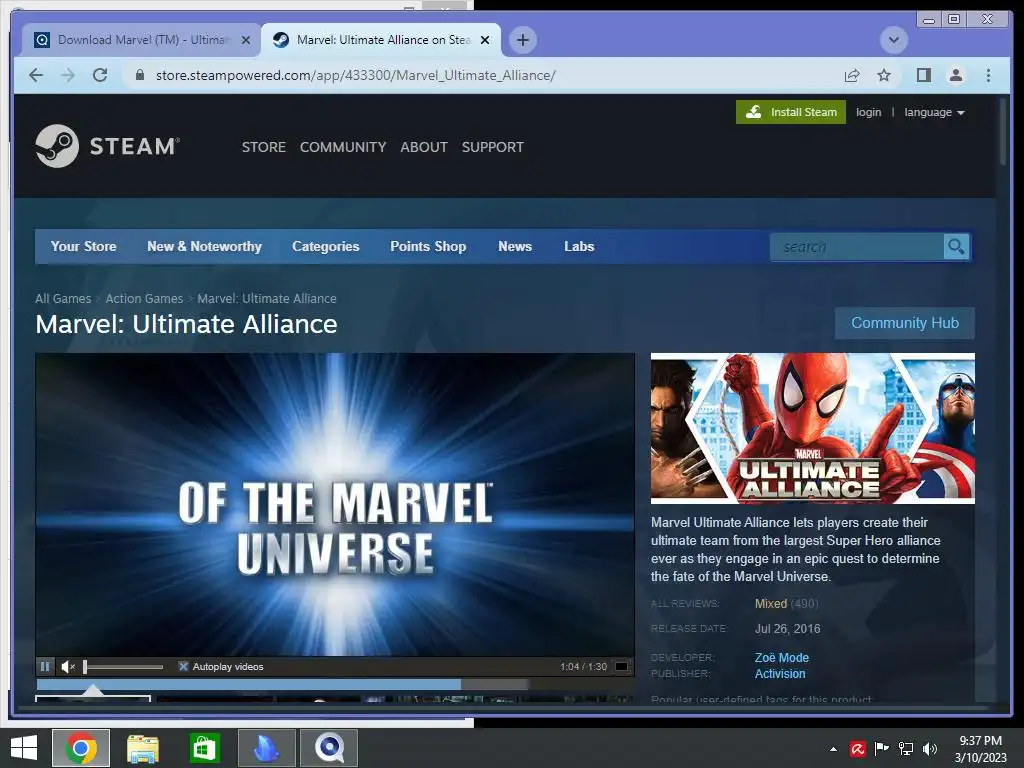Click the padlock site info icon
The width and height of the screenshot is (1024, 768).
[x=140, y=75]
